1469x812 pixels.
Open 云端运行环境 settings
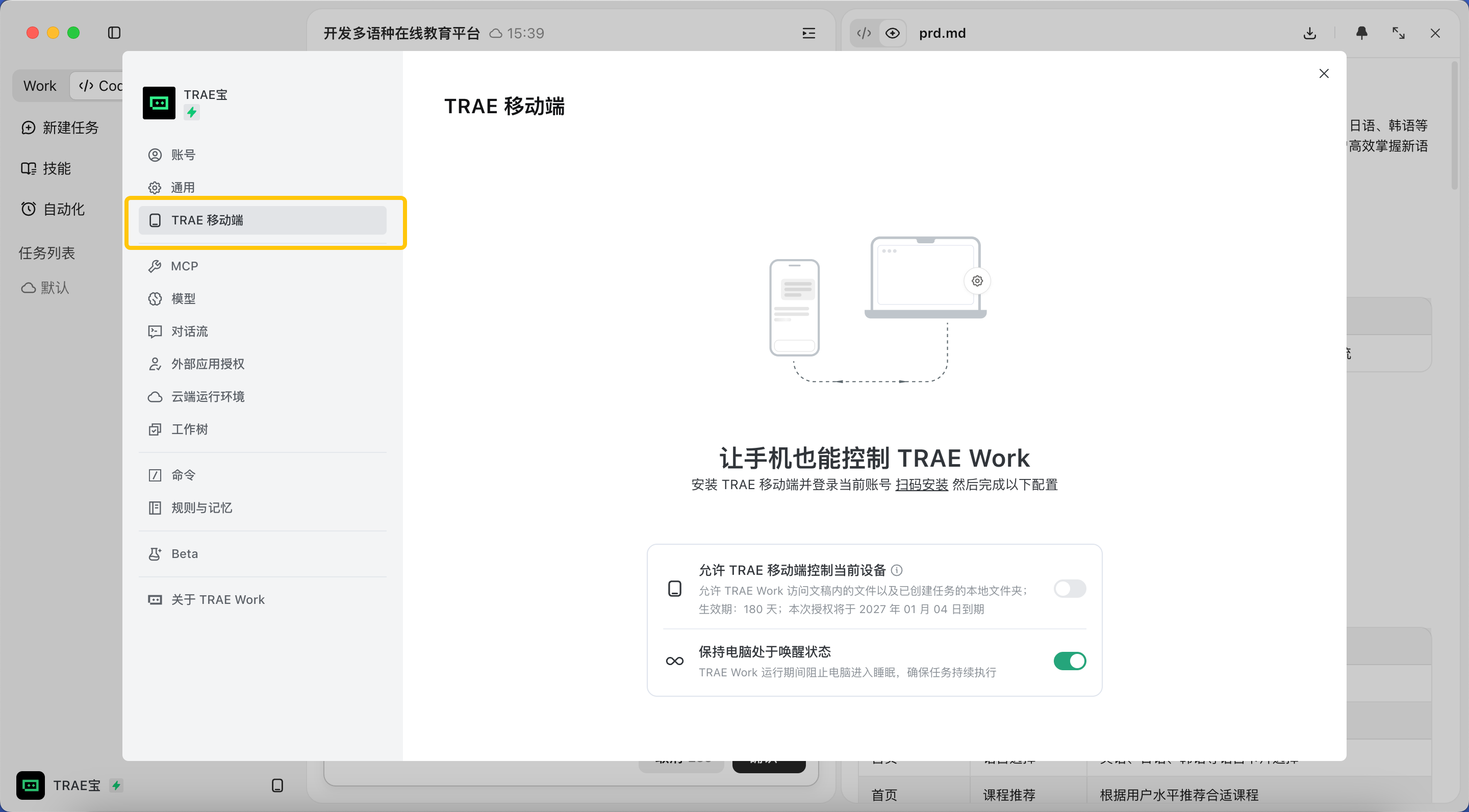262,396
